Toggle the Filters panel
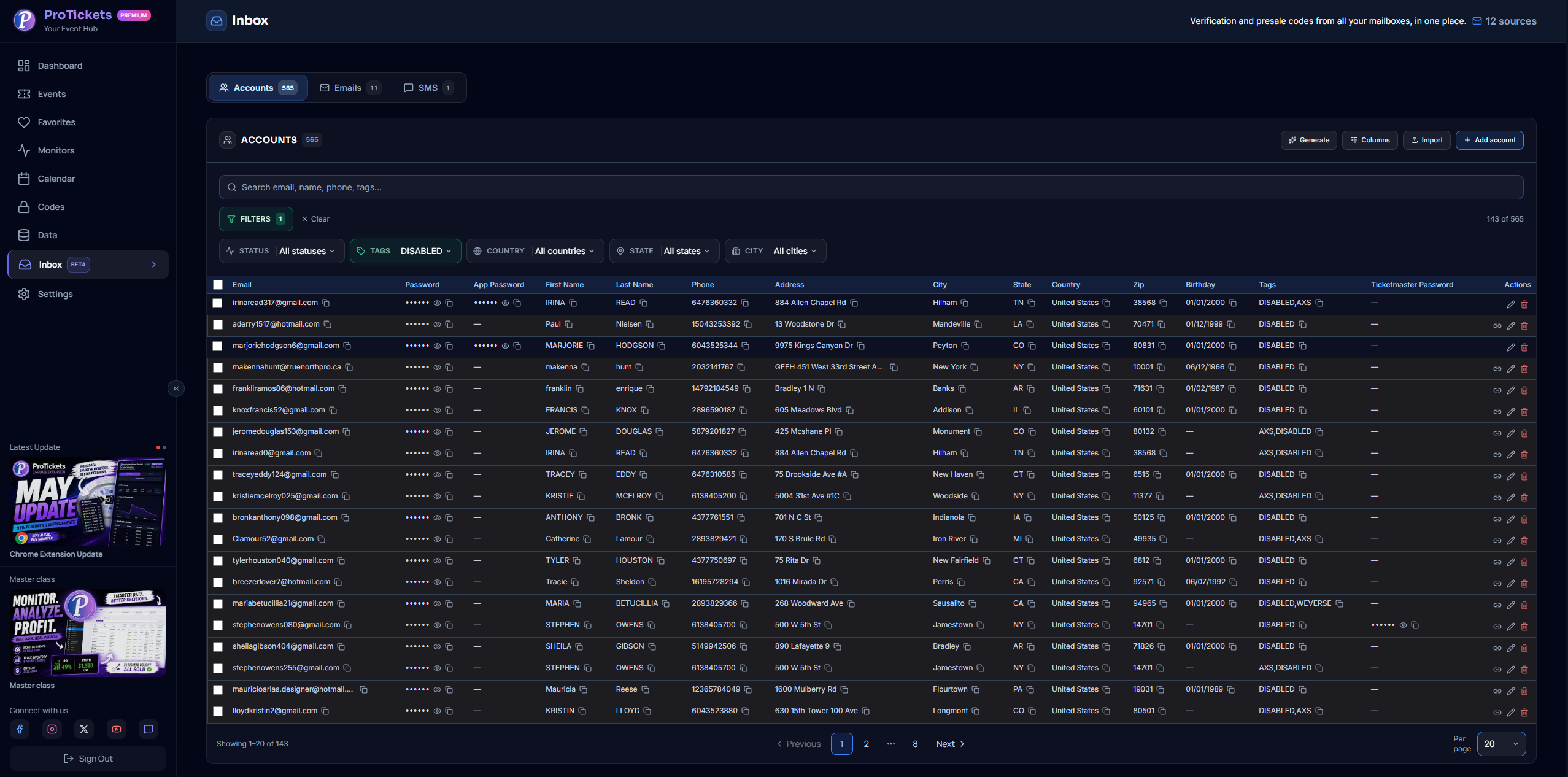Viewport: 1568px width, 777px height. point(256,219)
